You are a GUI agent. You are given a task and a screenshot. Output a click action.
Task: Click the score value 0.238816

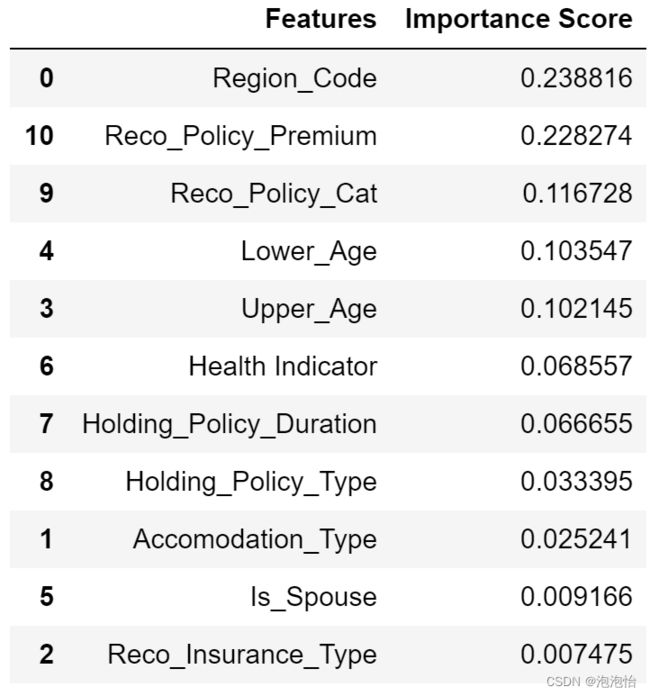pyautogui.click(x=576, y=78)
